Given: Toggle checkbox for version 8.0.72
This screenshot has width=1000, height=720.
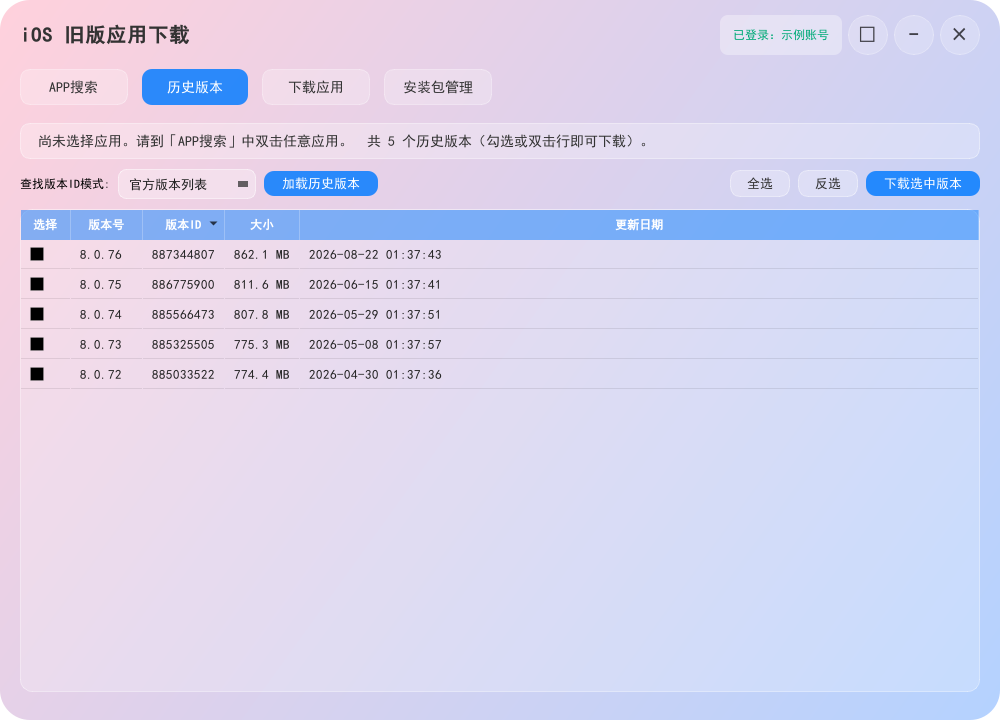Looking at the screenshot, I should (37, 374).
